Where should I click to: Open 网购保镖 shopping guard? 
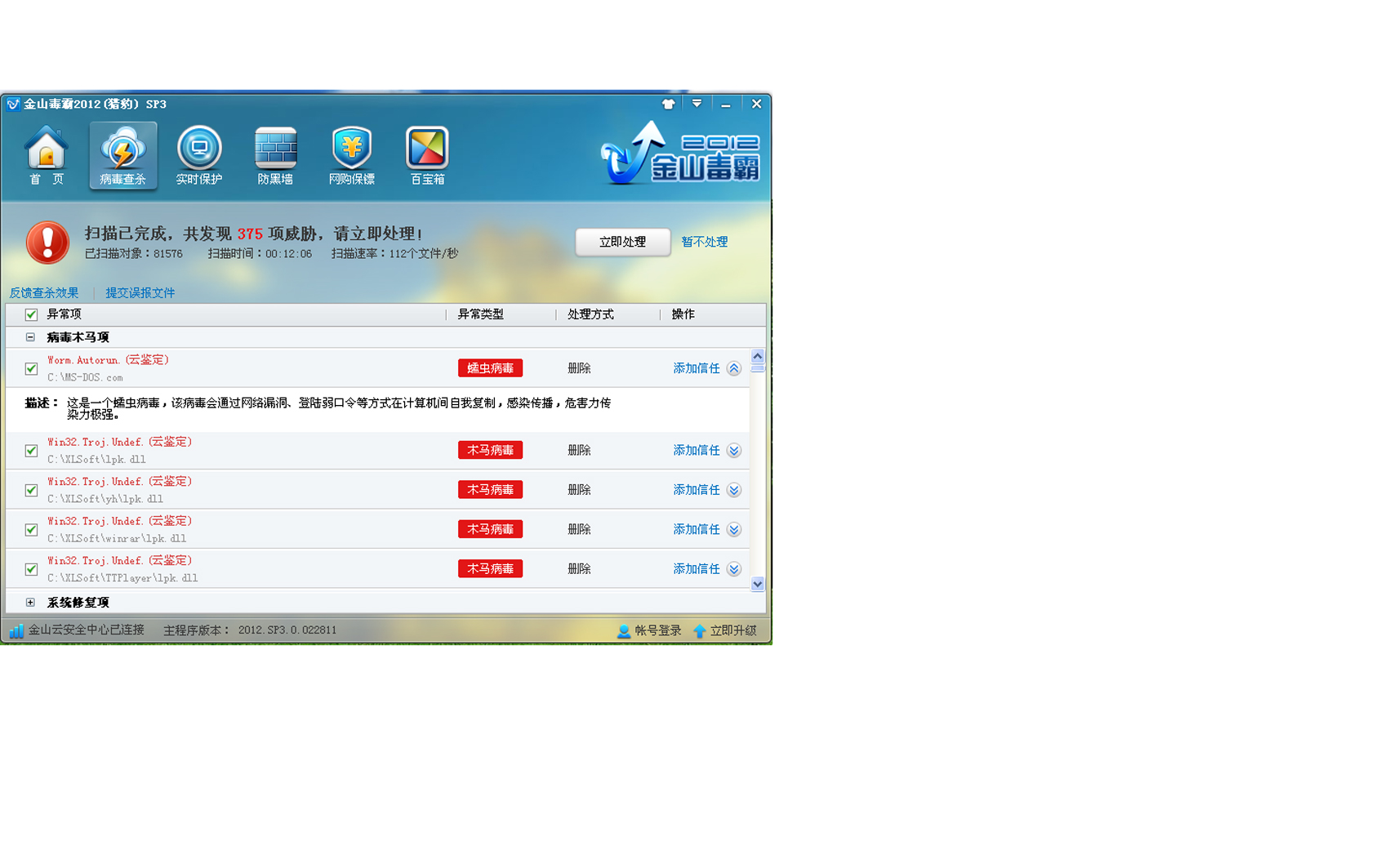[x=352, y=155]
